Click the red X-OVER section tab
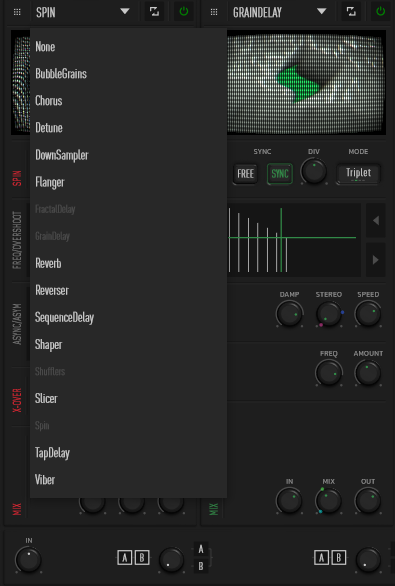This screenshot has width=395, height=586. [x=17, y=400]
